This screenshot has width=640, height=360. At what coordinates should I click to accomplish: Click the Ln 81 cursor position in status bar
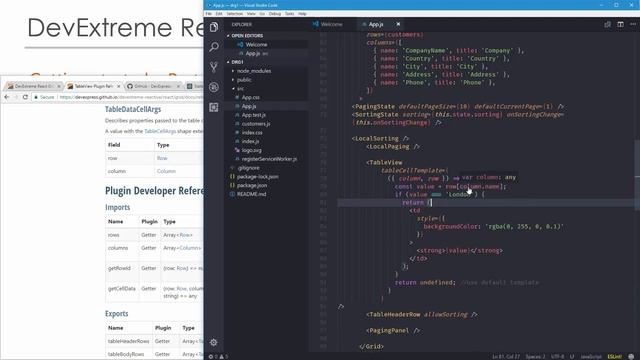pos(506,357)
